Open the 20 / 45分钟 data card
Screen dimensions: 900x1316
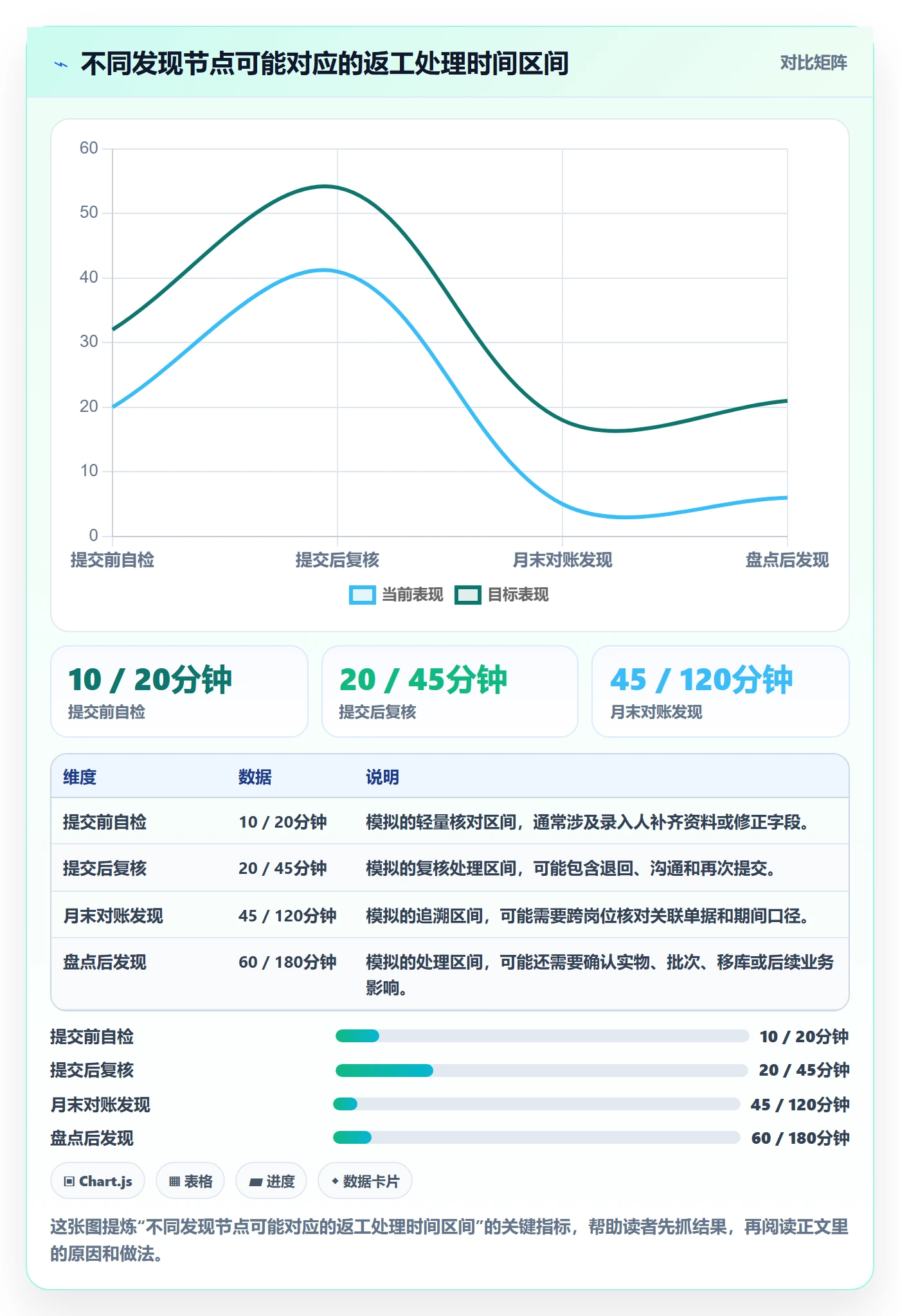450,691
